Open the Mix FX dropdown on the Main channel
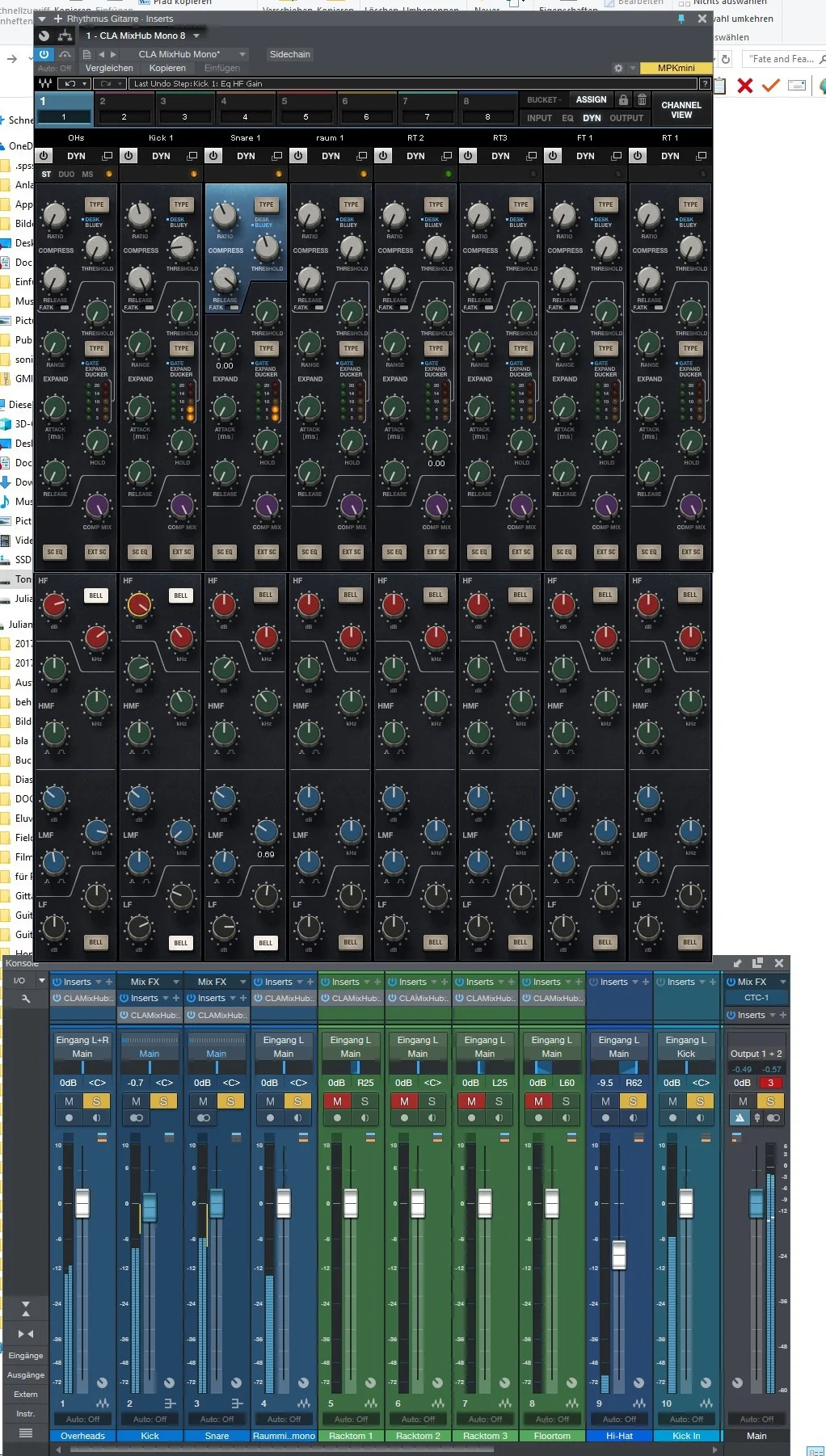This screenshot has width=826, height=1456. coord(782,982)
